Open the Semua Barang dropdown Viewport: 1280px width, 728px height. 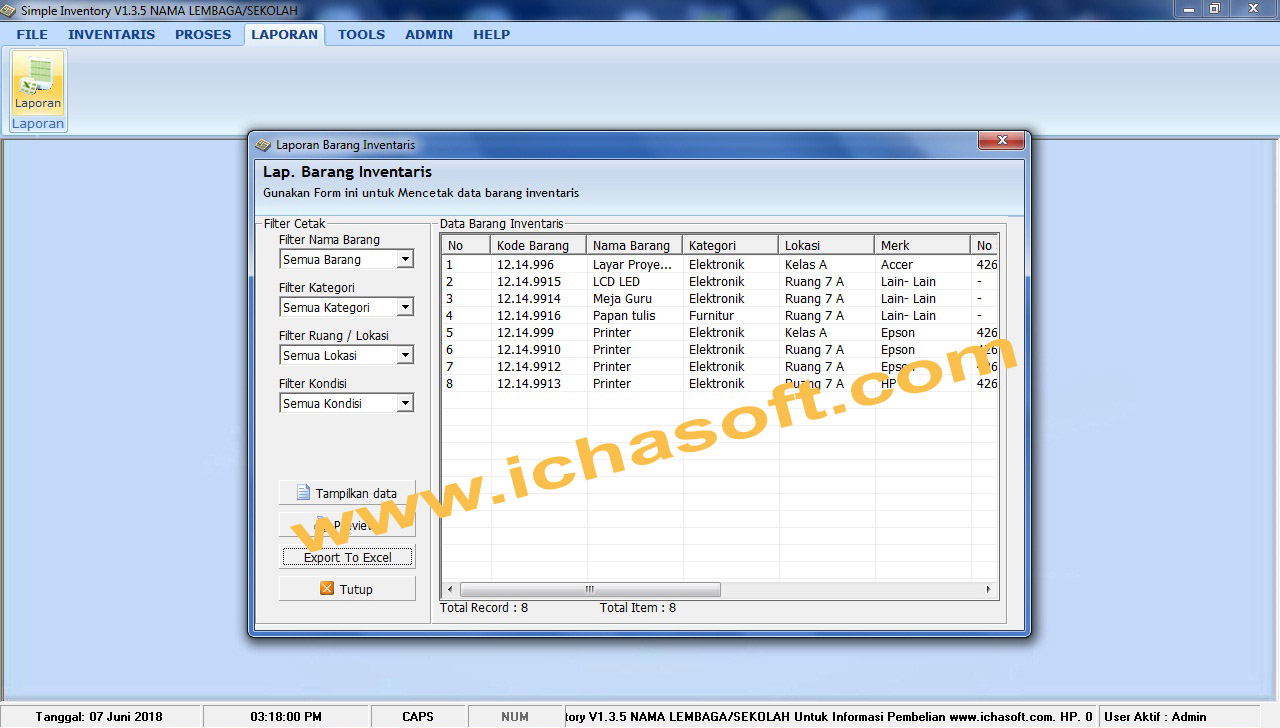[x=405, y=259]
